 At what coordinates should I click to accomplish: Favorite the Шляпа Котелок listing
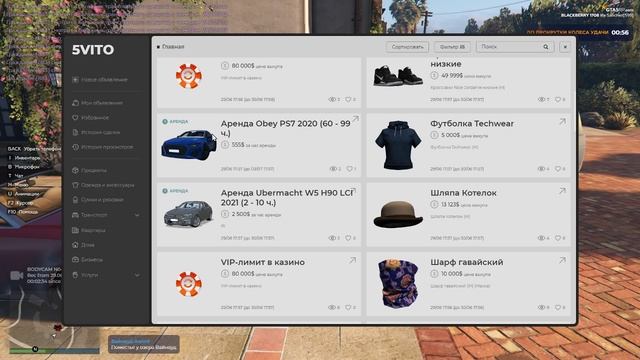[558, 238]
